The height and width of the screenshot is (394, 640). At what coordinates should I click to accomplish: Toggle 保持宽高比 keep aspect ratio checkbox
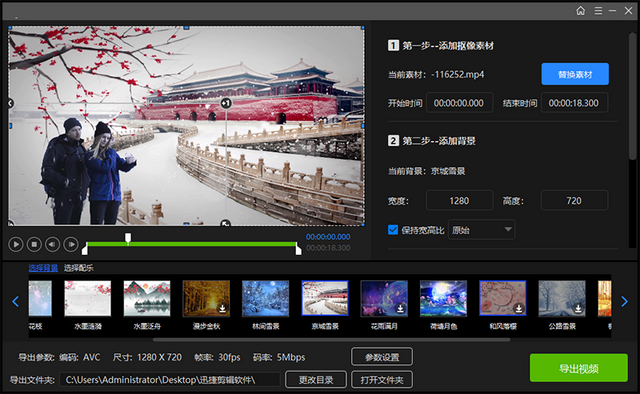point(393,230)
